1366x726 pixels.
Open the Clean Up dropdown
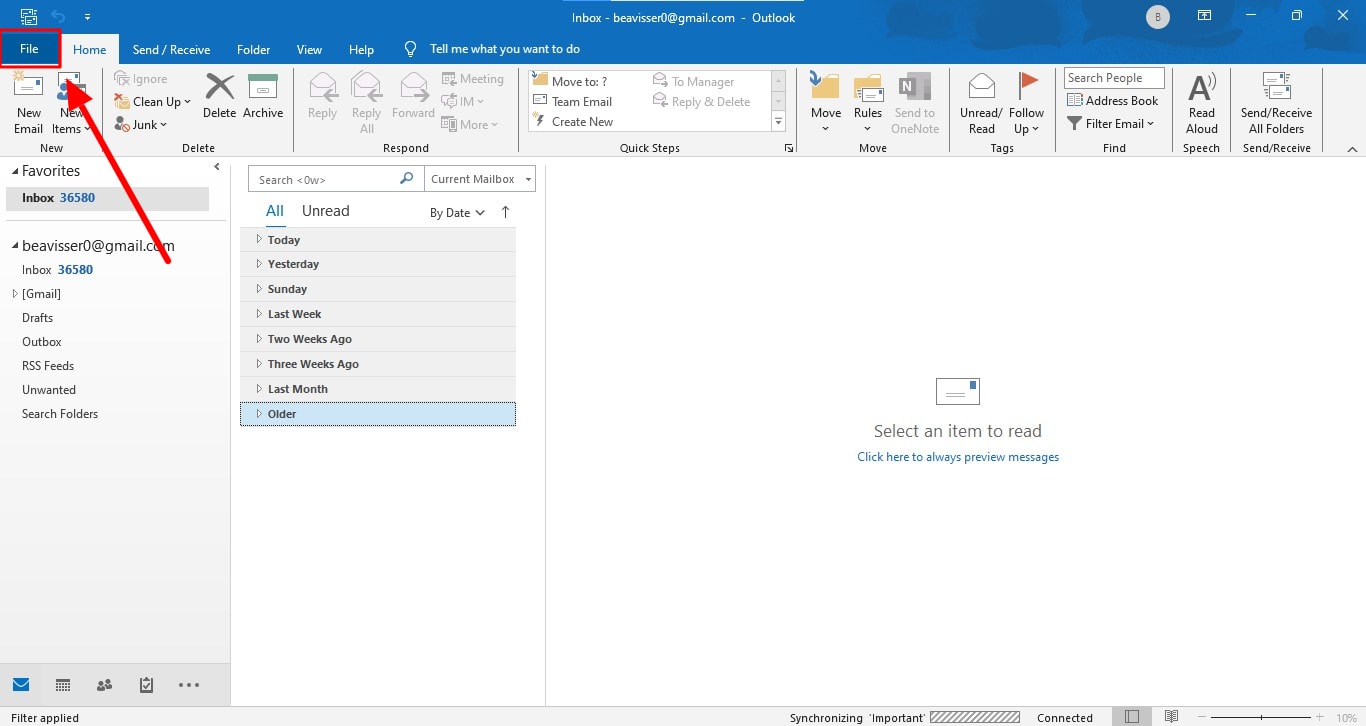(x=153, y=102)
